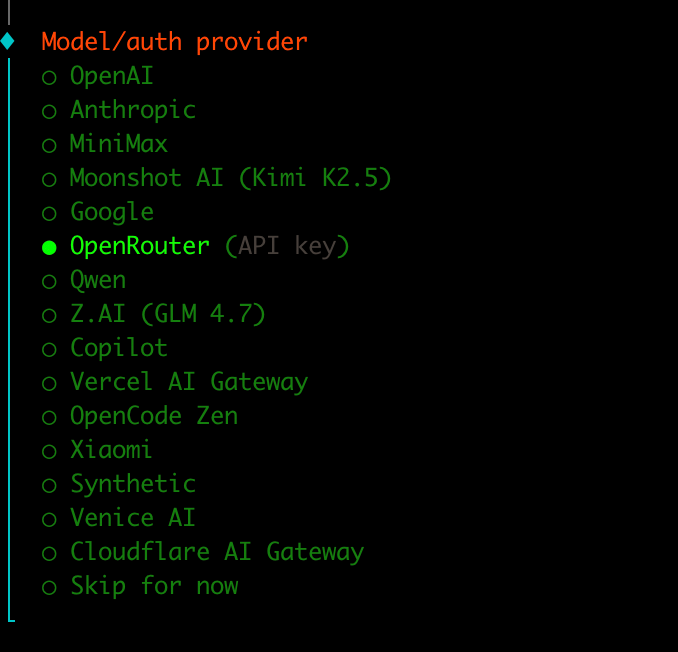Click the filled green OpenRouter bullet

(49, 247)
